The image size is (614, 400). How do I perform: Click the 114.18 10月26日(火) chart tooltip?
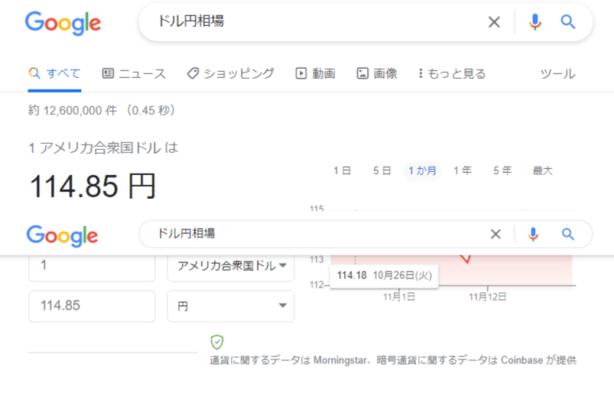(x=384, y=276)
